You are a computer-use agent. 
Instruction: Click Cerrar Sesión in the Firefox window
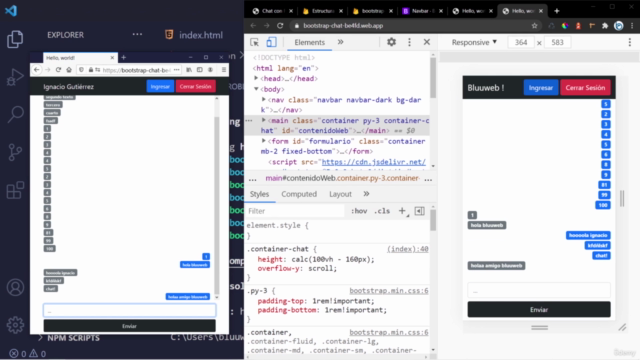(195, 87)
